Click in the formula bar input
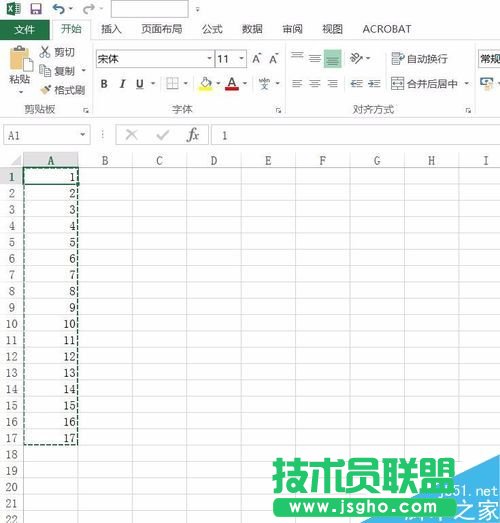This screenshot has height=523, width=500. coord(356,135)
